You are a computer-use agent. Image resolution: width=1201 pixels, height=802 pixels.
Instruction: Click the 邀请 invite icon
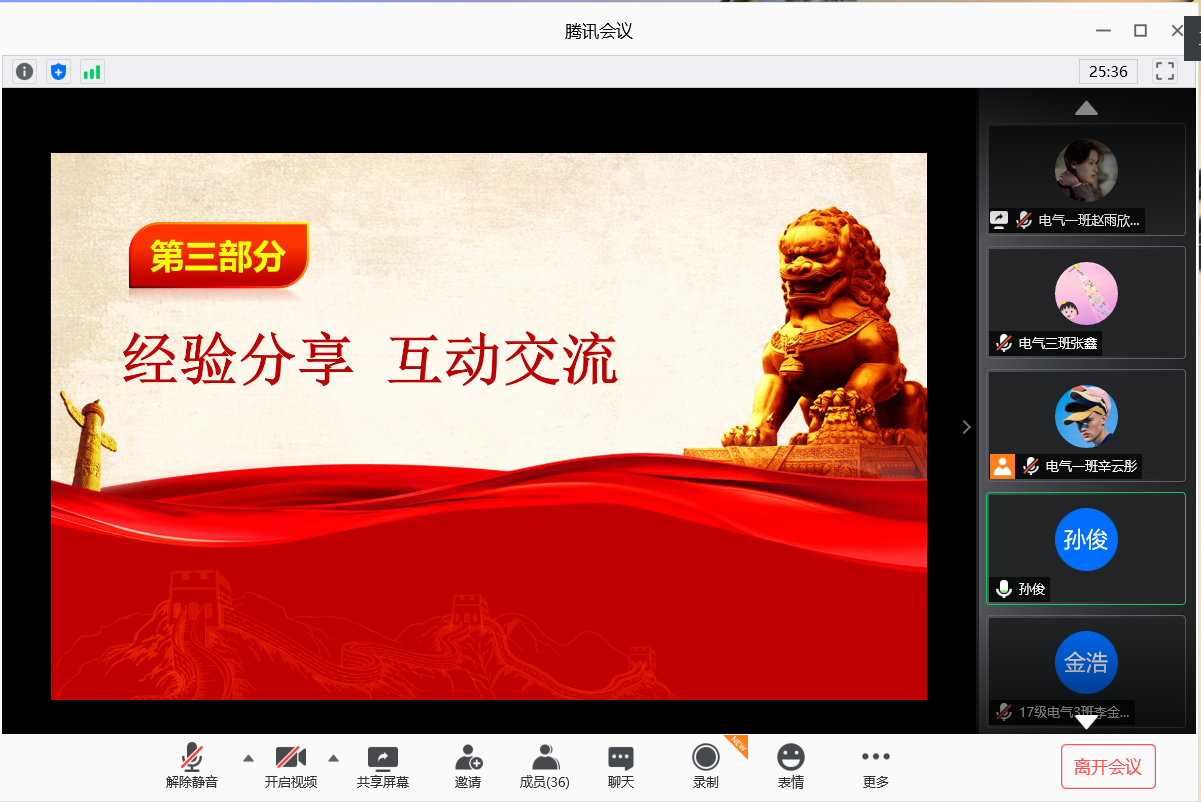click(468, 767)
